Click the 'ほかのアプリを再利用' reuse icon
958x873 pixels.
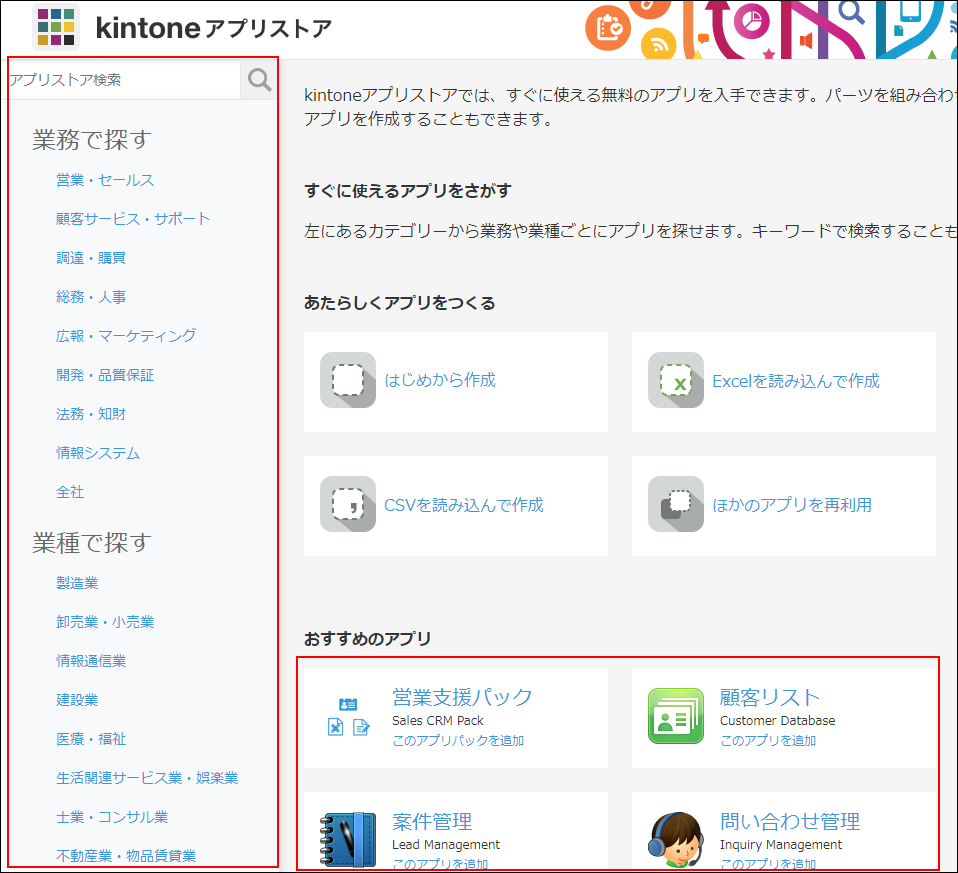(676, 504)
